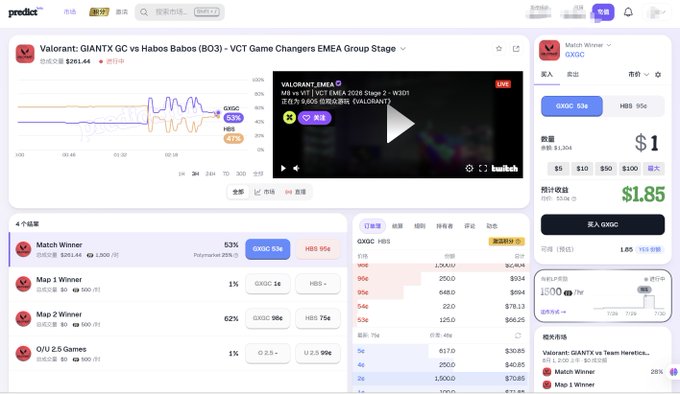Add $5 to the amount
The width and height of the screenshot is (680, 394).
click(558, 168)
